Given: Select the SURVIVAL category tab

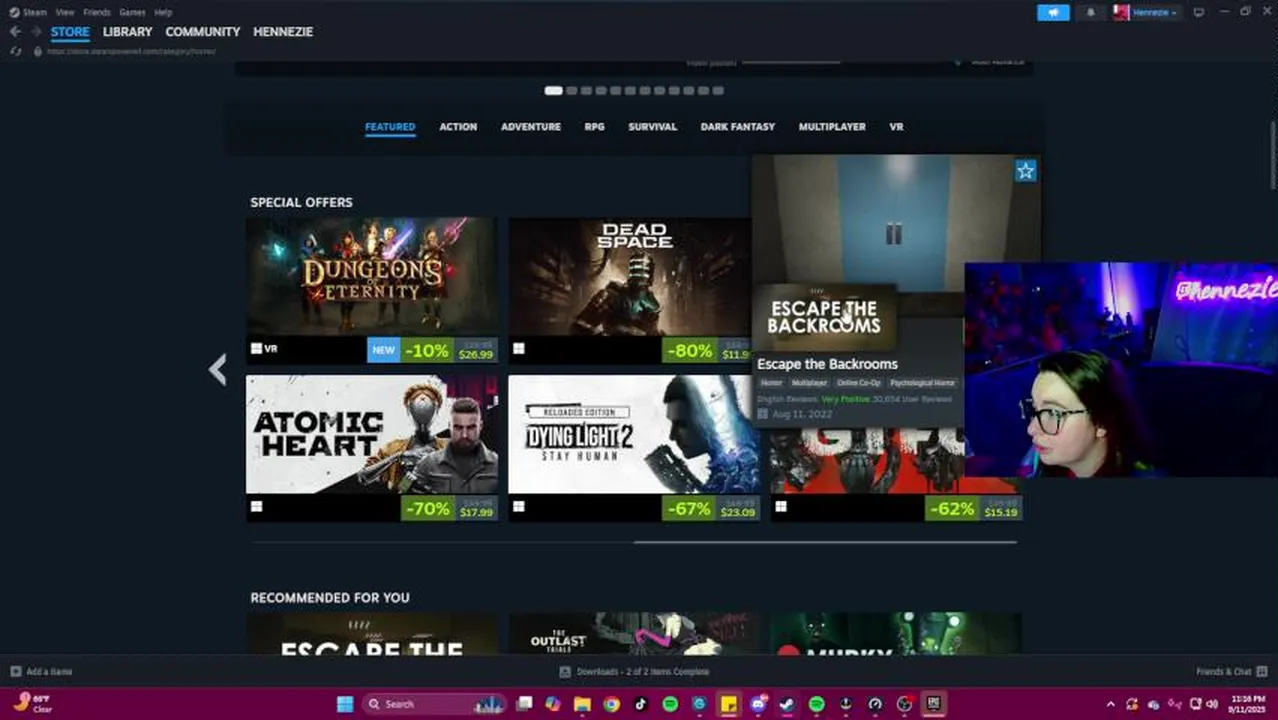Looking at the screenshot, I should [x=653, y=127].
